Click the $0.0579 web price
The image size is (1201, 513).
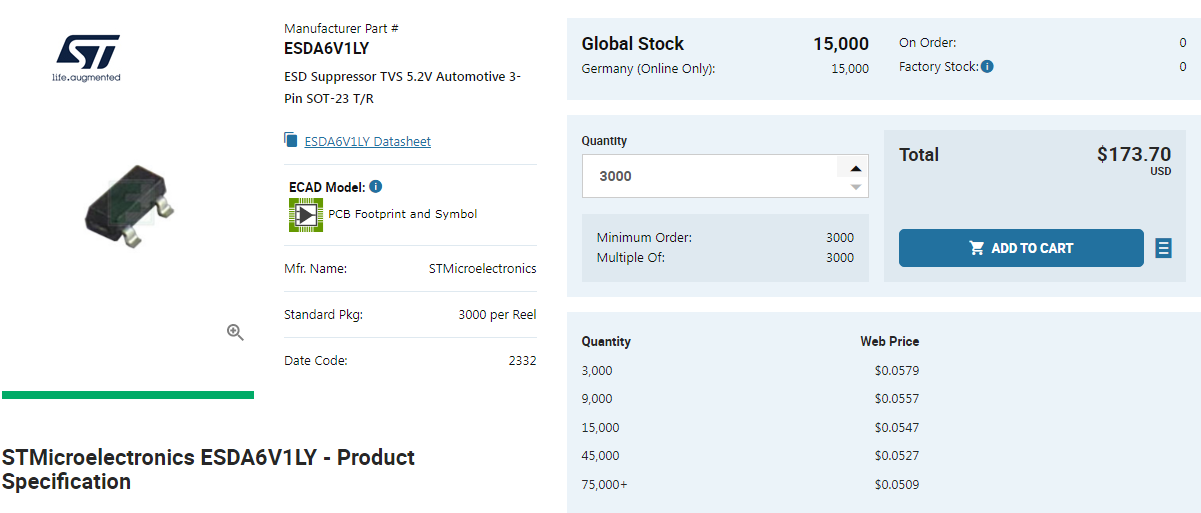pyautogui.click(x=897, y=371)
